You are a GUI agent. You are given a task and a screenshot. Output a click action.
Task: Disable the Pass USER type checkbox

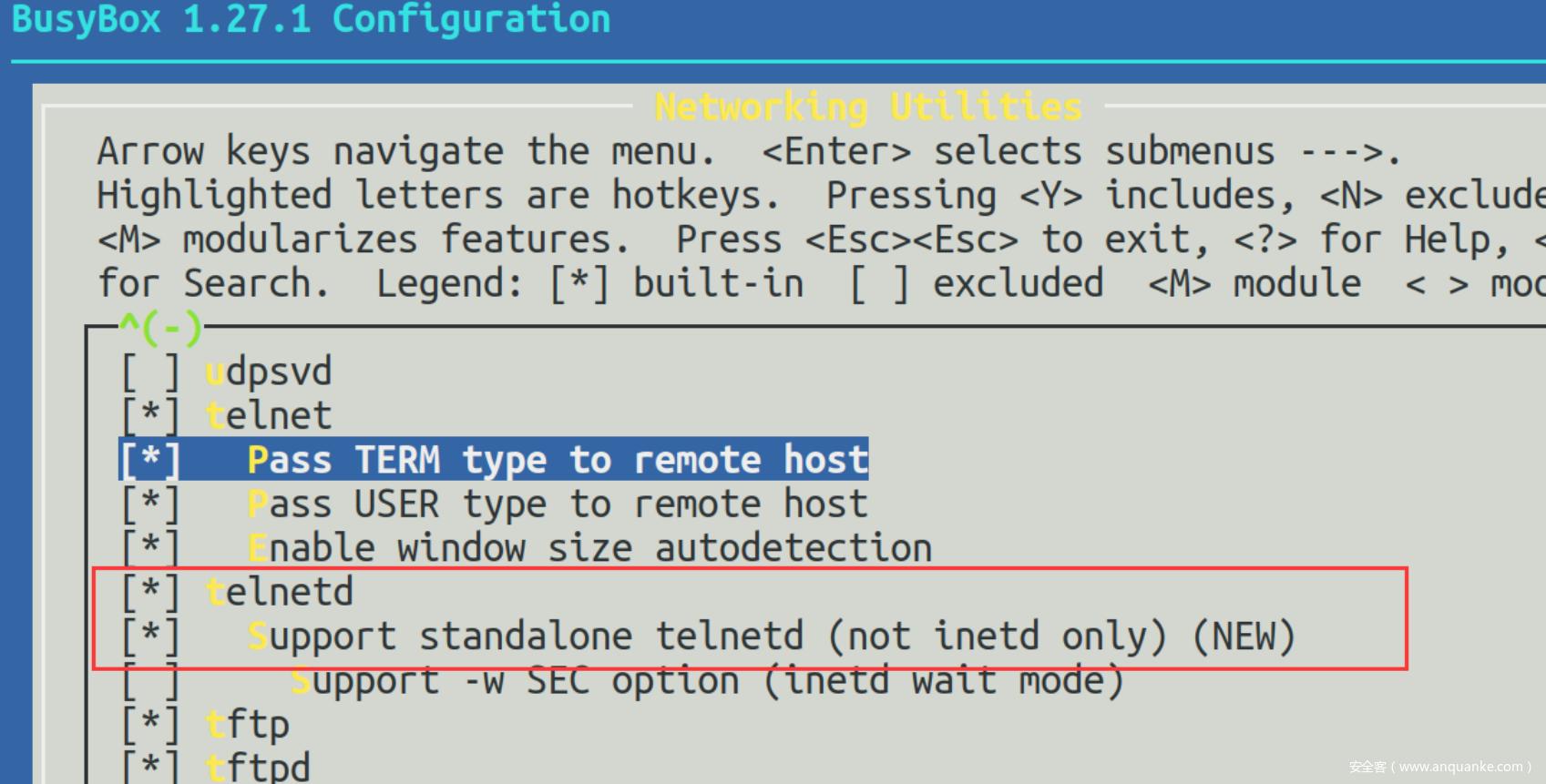click(x=150, y=504)
